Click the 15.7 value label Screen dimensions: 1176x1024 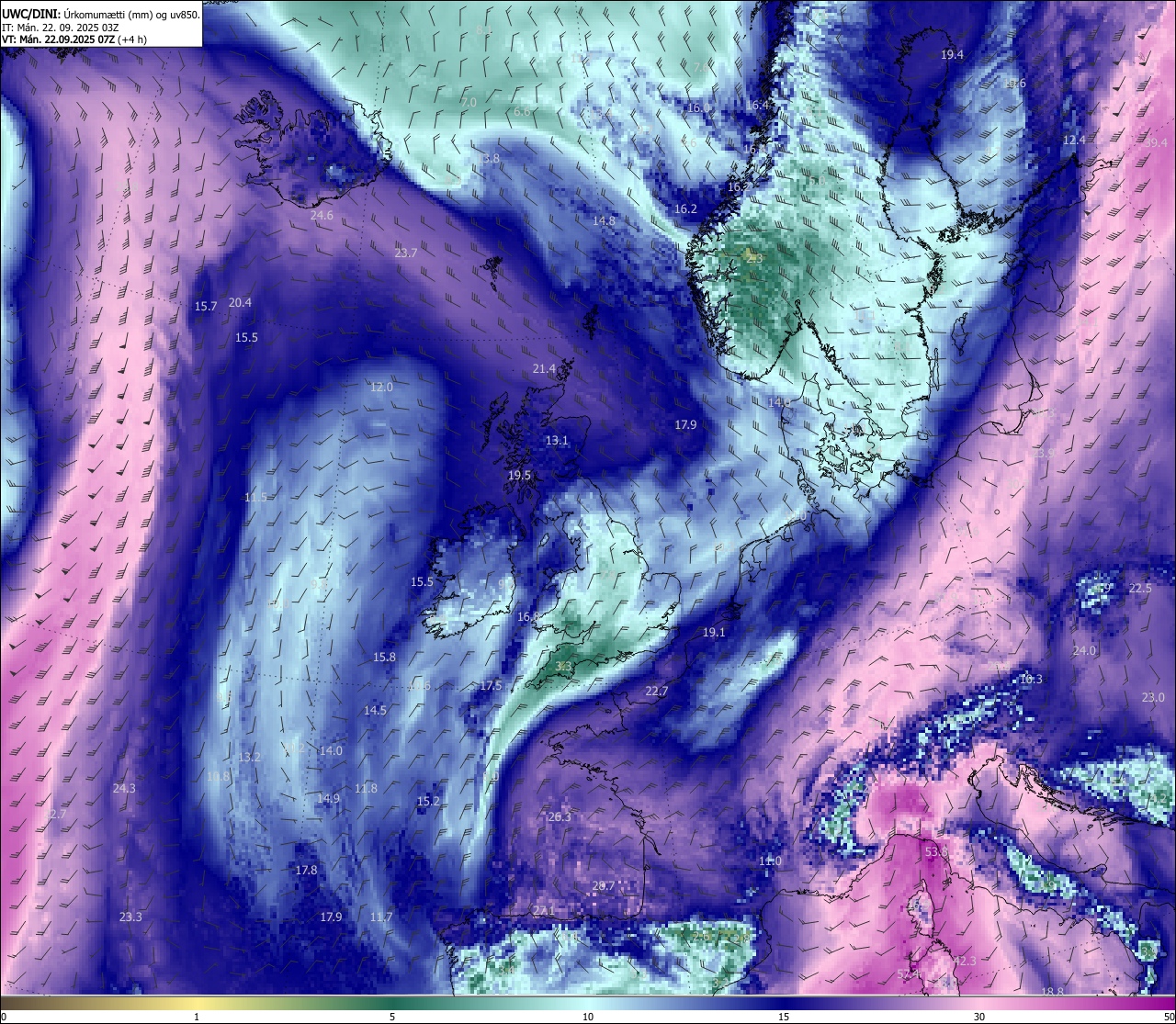tap(206, 307)
